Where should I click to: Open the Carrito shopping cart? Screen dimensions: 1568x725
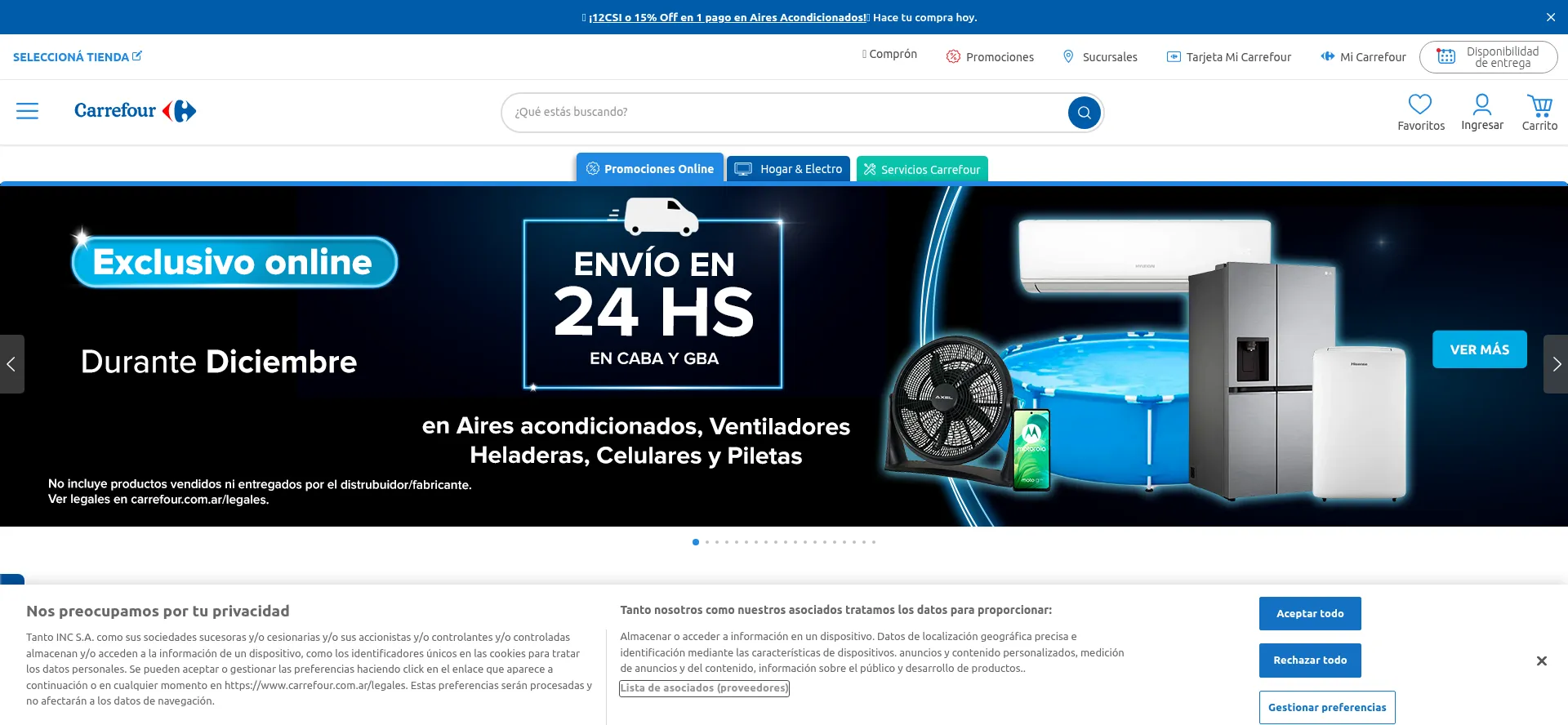click(1539, 113)
